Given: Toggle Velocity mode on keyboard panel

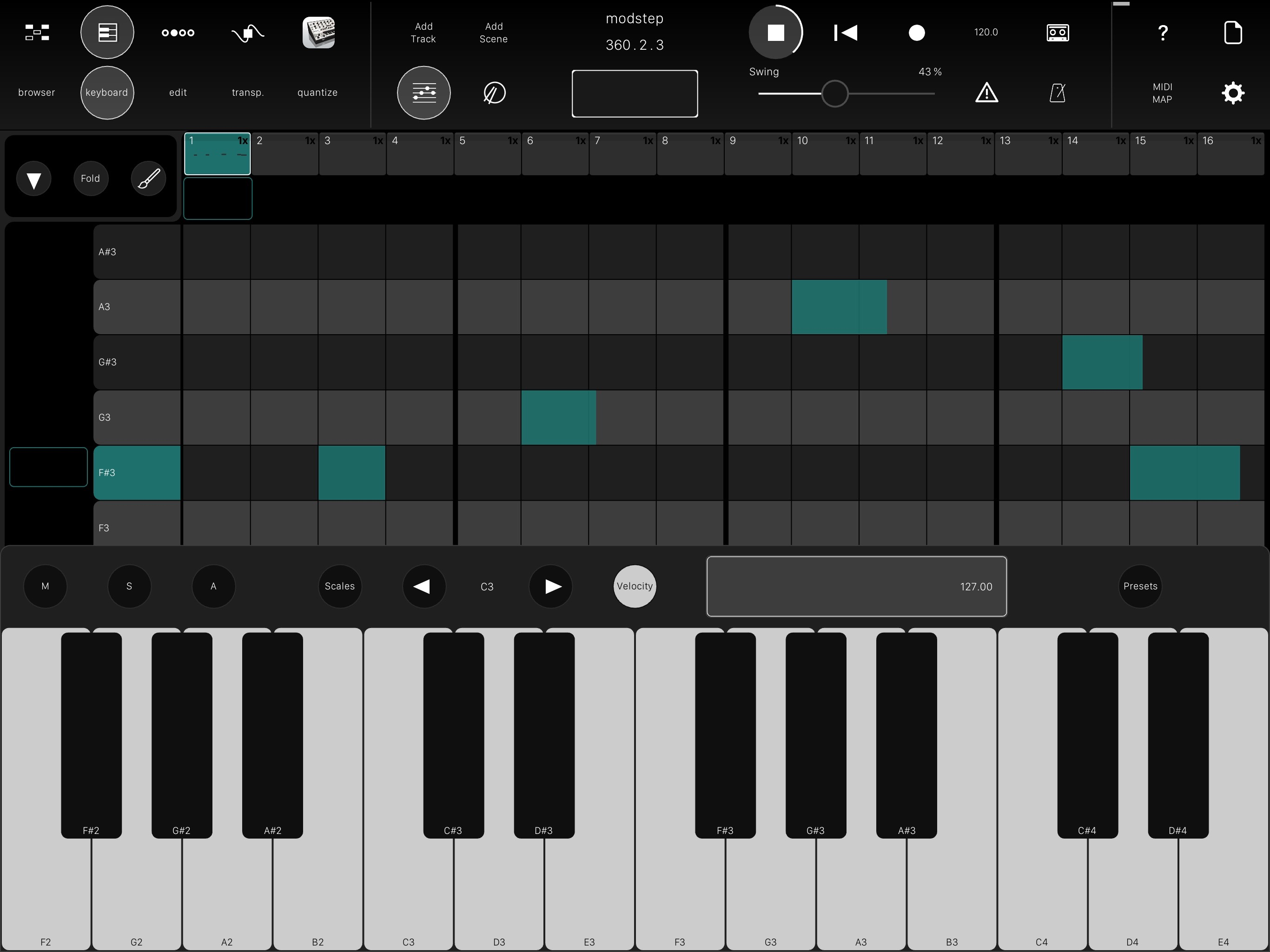Looking at the screenshot, I should point(635,586).
